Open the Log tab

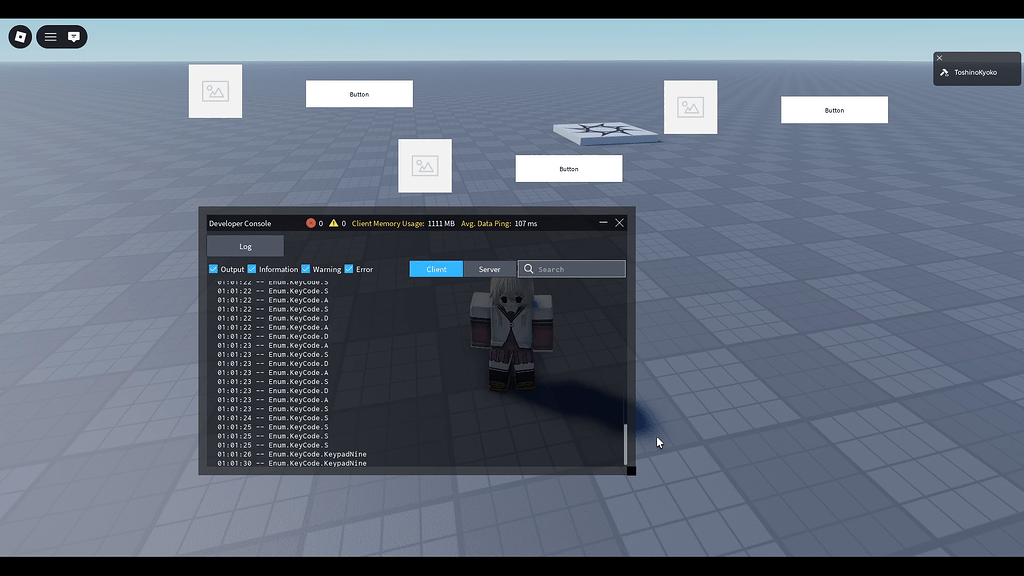pos(246,246)
